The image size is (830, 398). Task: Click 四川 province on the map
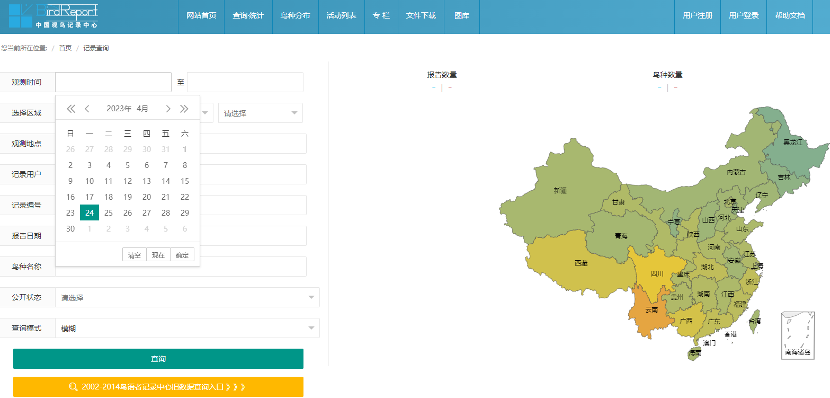click(656, 274)
